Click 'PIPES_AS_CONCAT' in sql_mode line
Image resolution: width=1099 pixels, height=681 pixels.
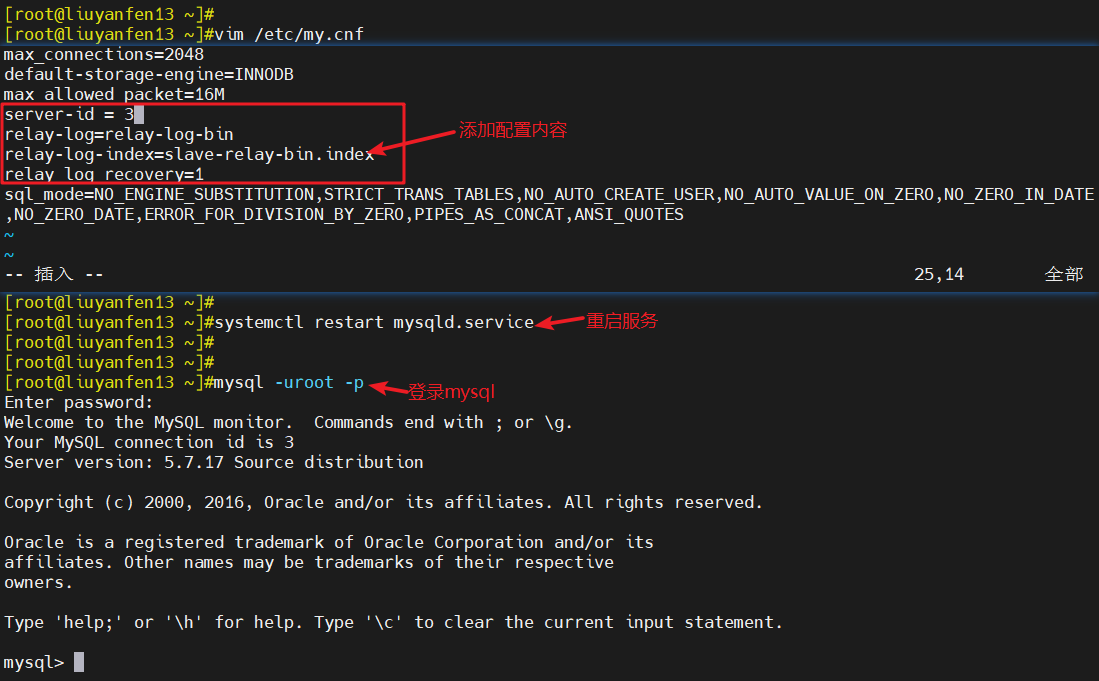[x=489, y=214]
